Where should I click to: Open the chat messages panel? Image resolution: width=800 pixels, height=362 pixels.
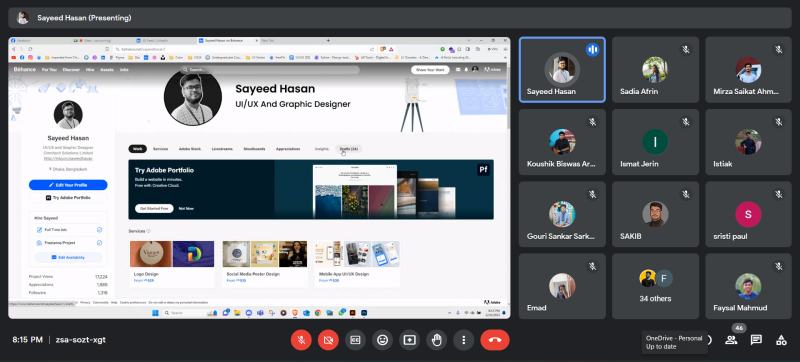[x=756, y=340]
